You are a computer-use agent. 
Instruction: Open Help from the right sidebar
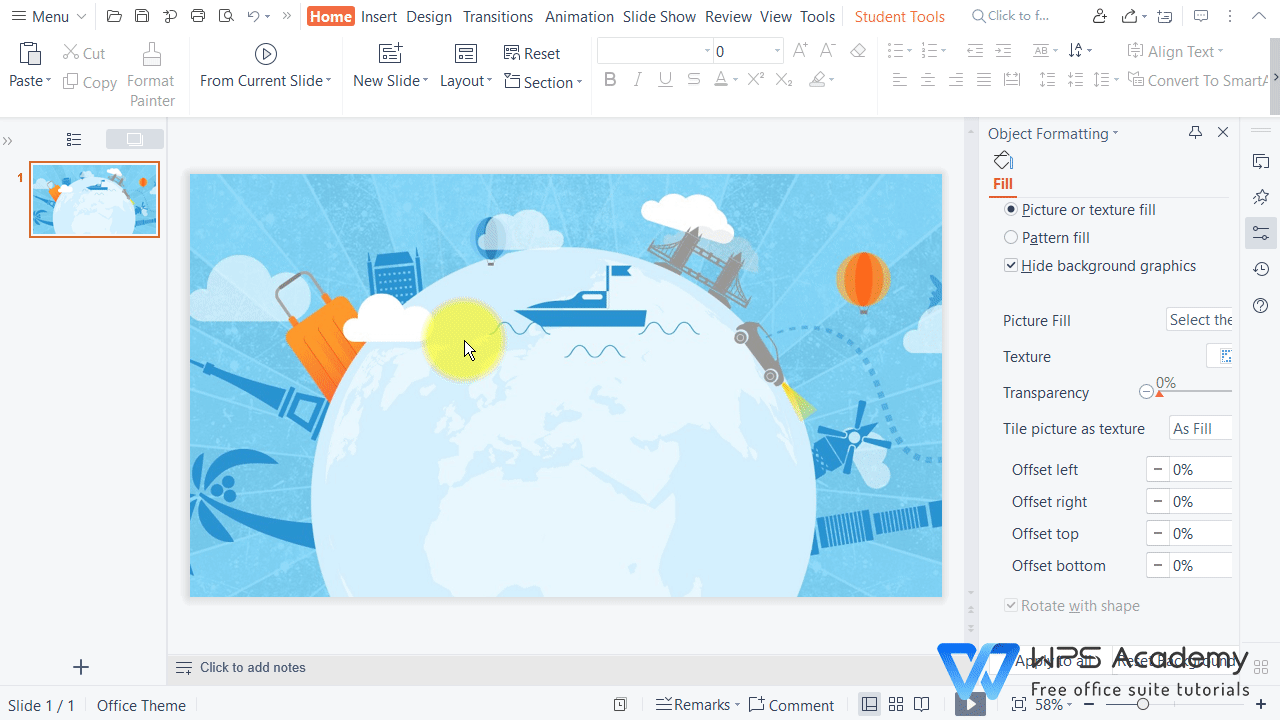[x=1261, y=305]
